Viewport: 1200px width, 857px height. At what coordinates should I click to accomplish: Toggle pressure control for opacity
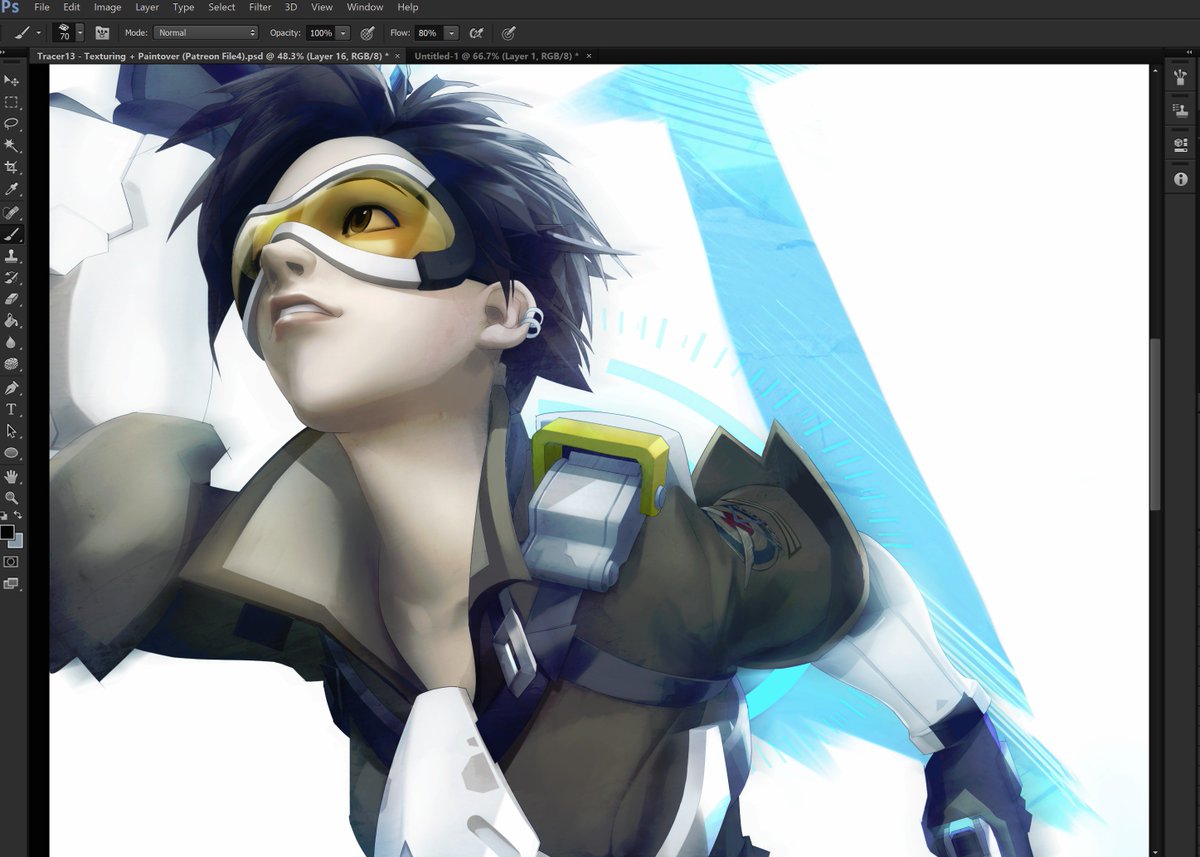[367, 33]
